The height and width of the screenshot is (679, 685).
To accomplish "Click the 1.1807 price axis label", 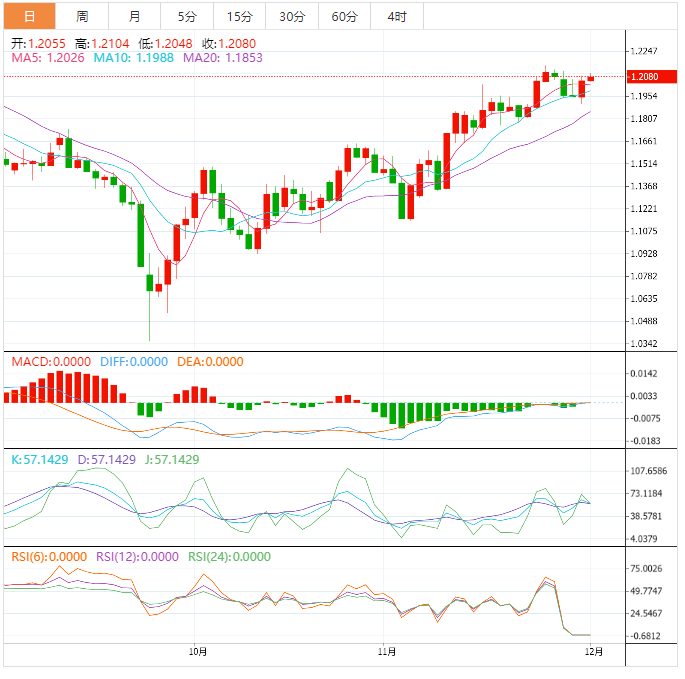I will [x=643, y=118].
